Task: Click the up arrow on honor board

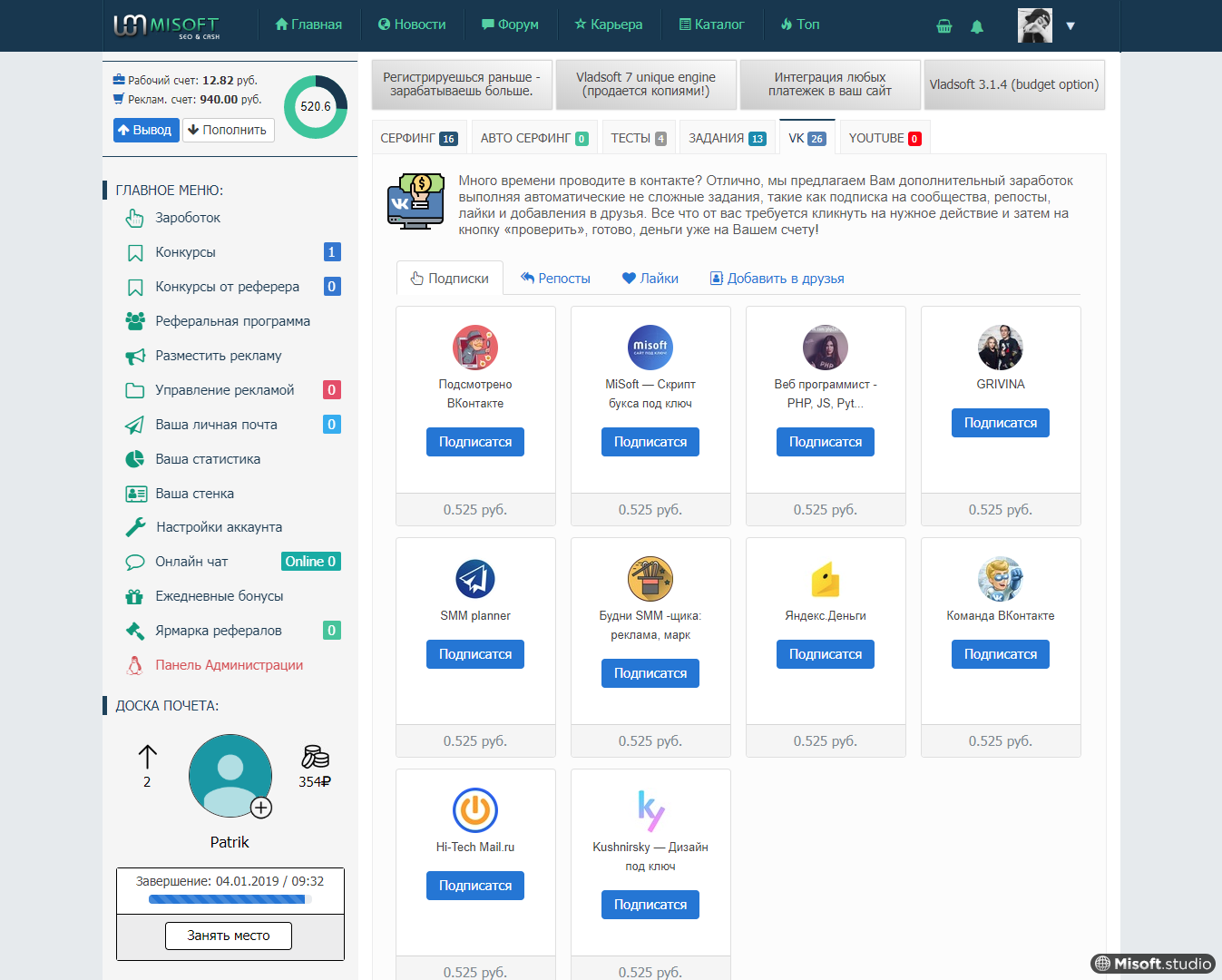Action: (x=147, y=756)
